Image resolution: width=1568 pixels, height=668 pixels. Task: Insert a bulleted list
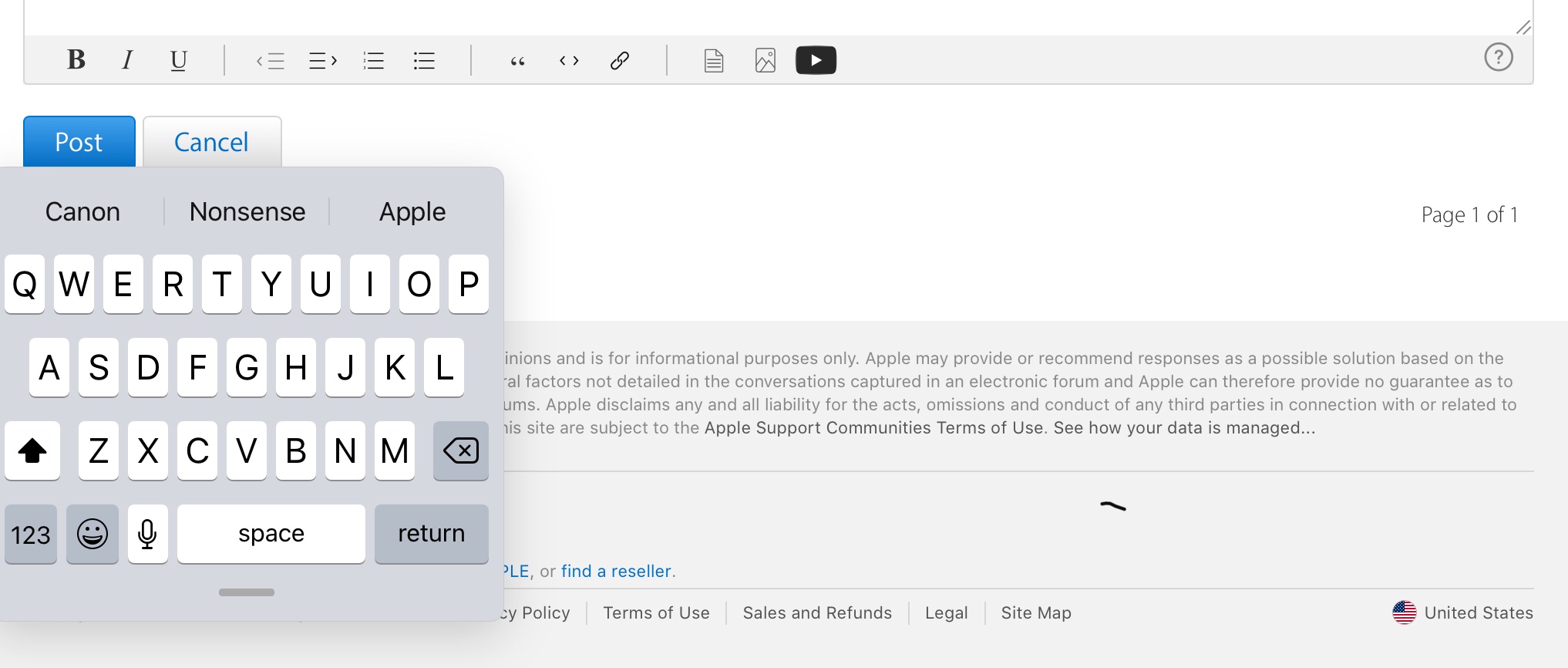(425, 60)
